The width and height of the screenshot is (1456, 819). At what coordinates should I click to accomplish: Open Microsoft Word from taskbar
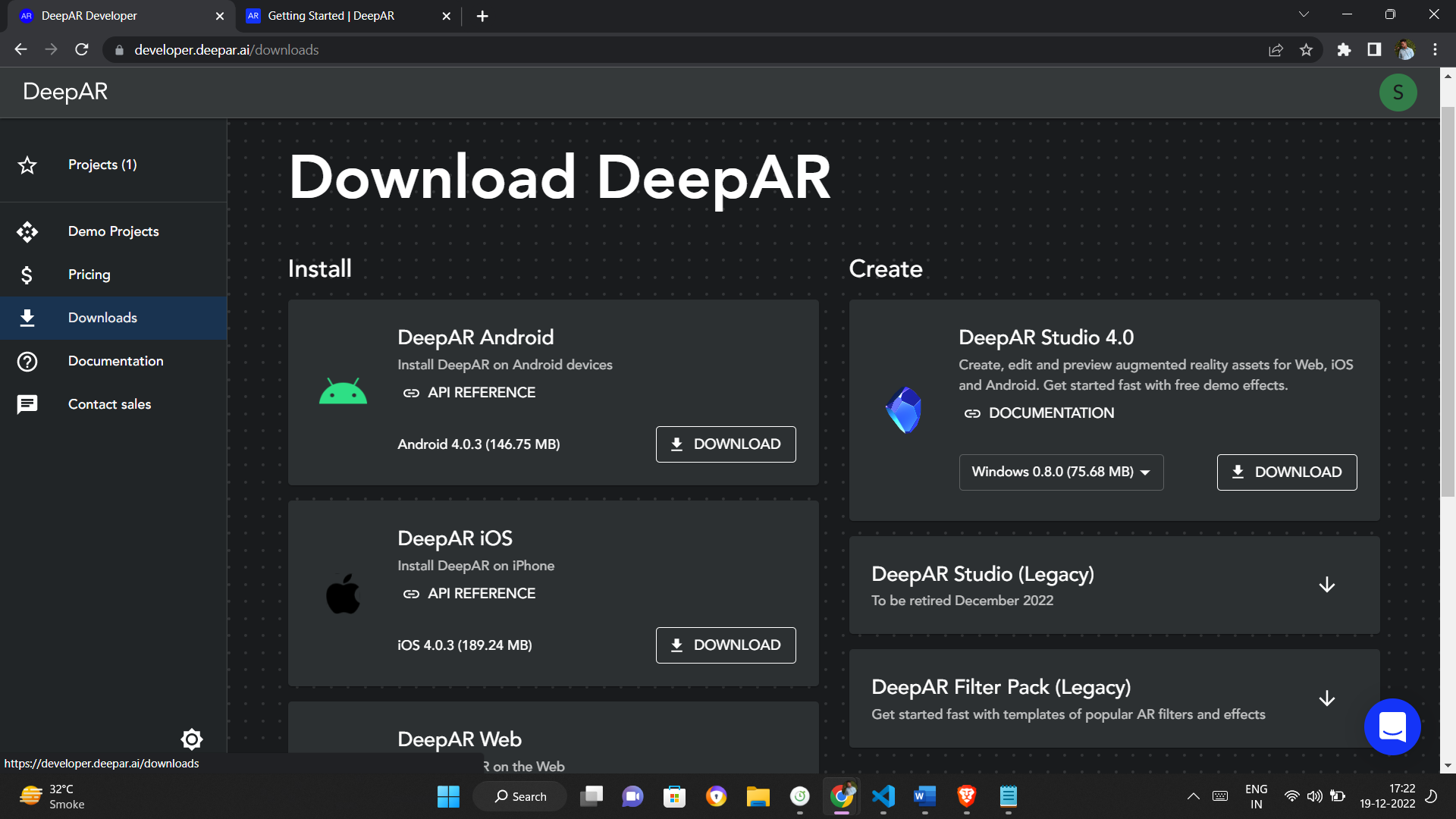tap(924, 796)
